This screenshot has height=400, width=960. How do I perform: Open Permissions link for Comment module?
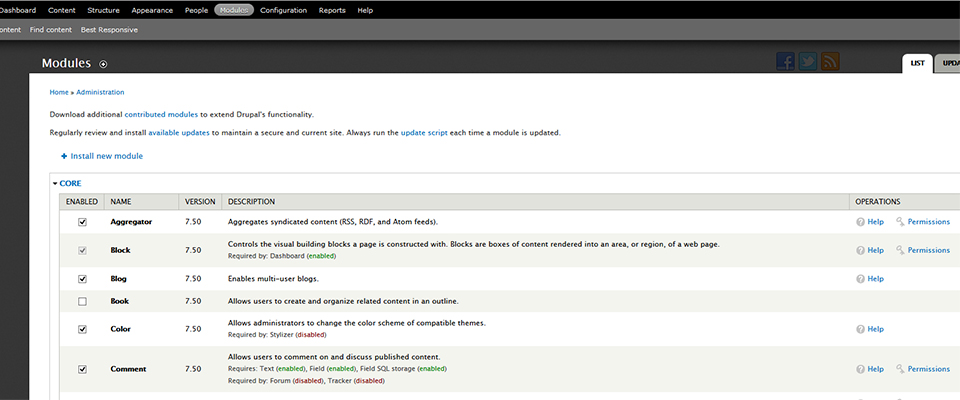point(928,369)
